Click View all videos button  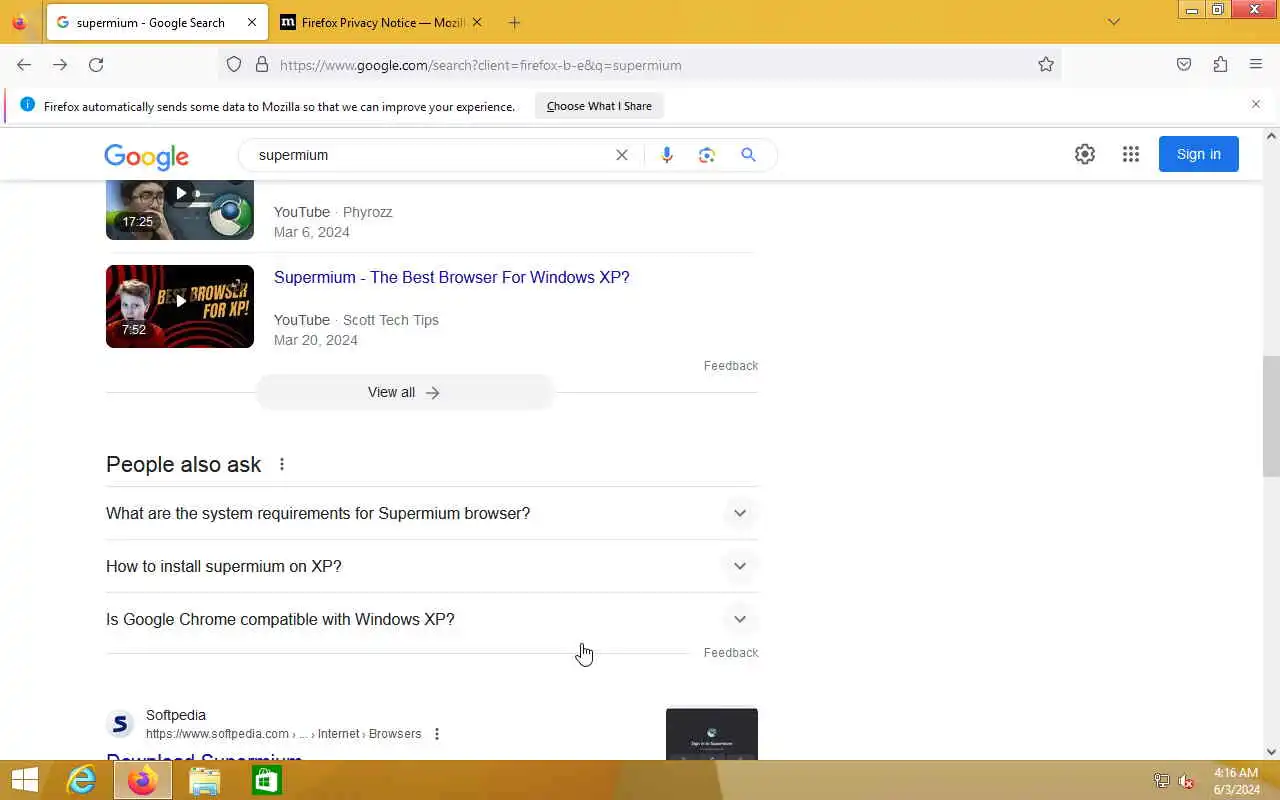[x=404, y=392]
